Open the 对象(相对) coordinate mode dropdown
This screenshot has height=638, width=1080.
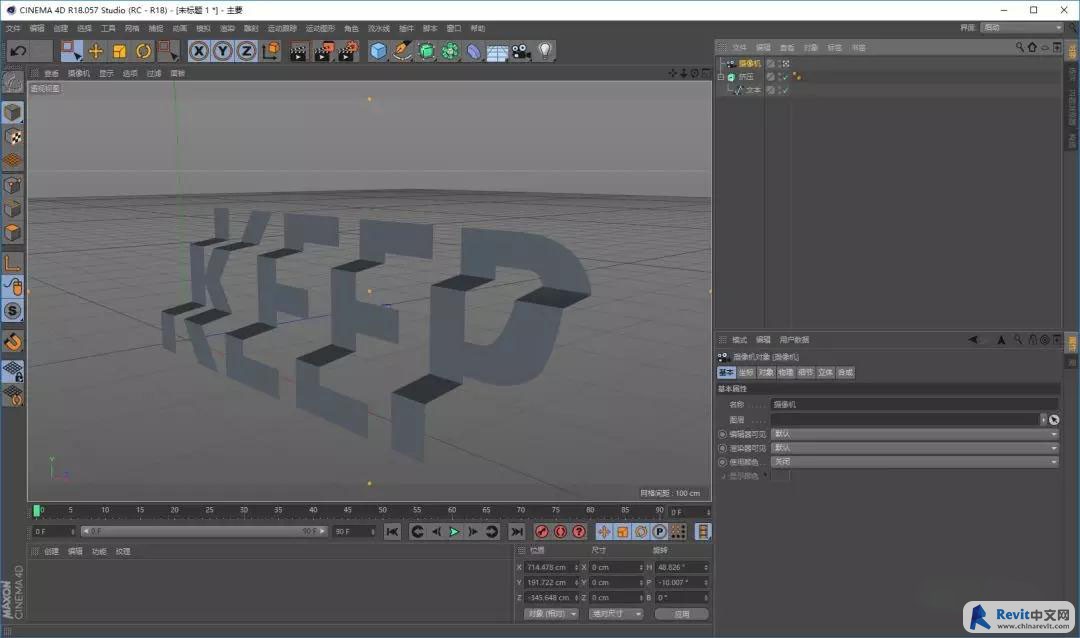[550, 613]
